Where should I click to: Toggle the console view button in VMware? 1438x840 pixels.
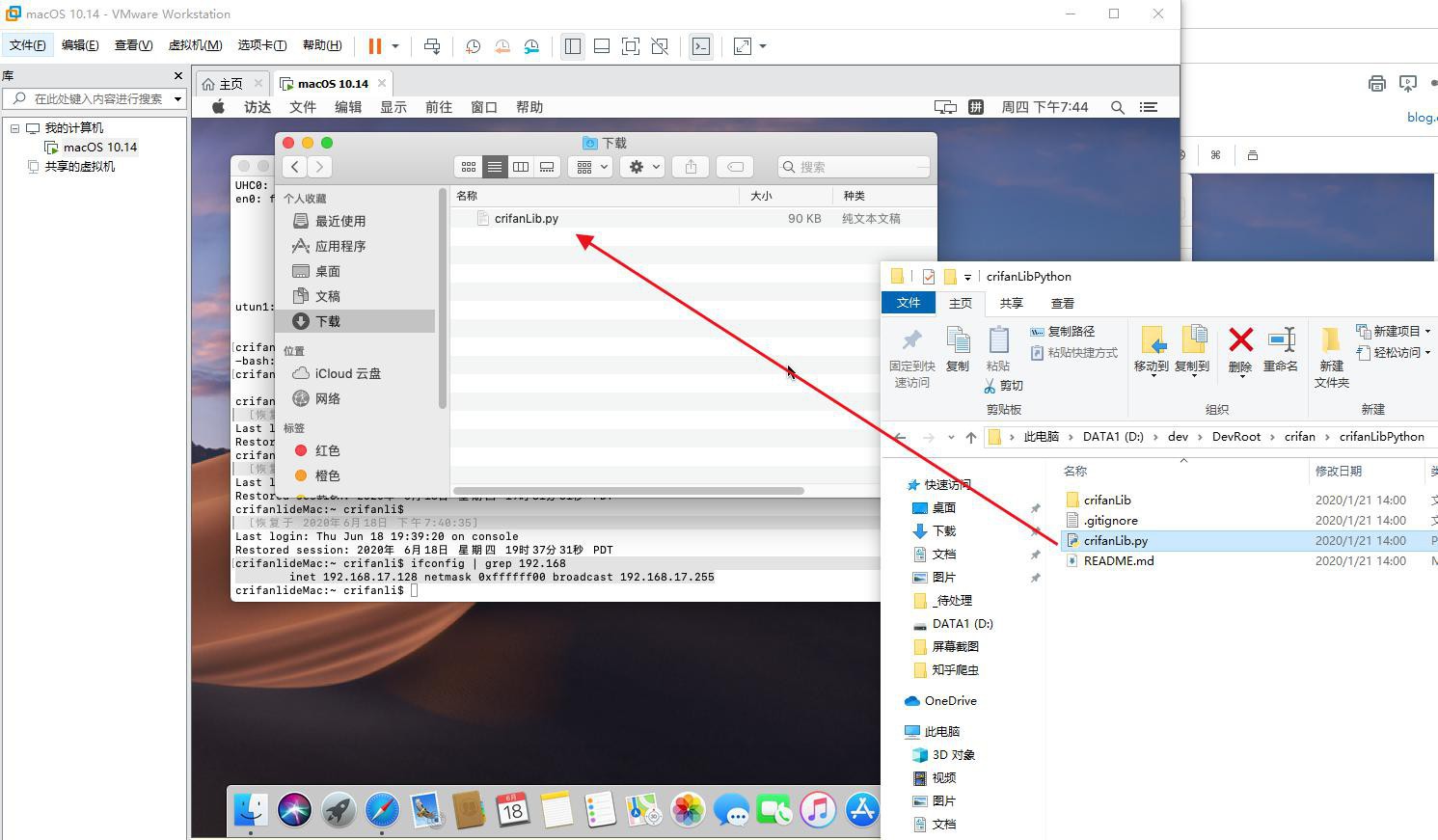[701, 46]
